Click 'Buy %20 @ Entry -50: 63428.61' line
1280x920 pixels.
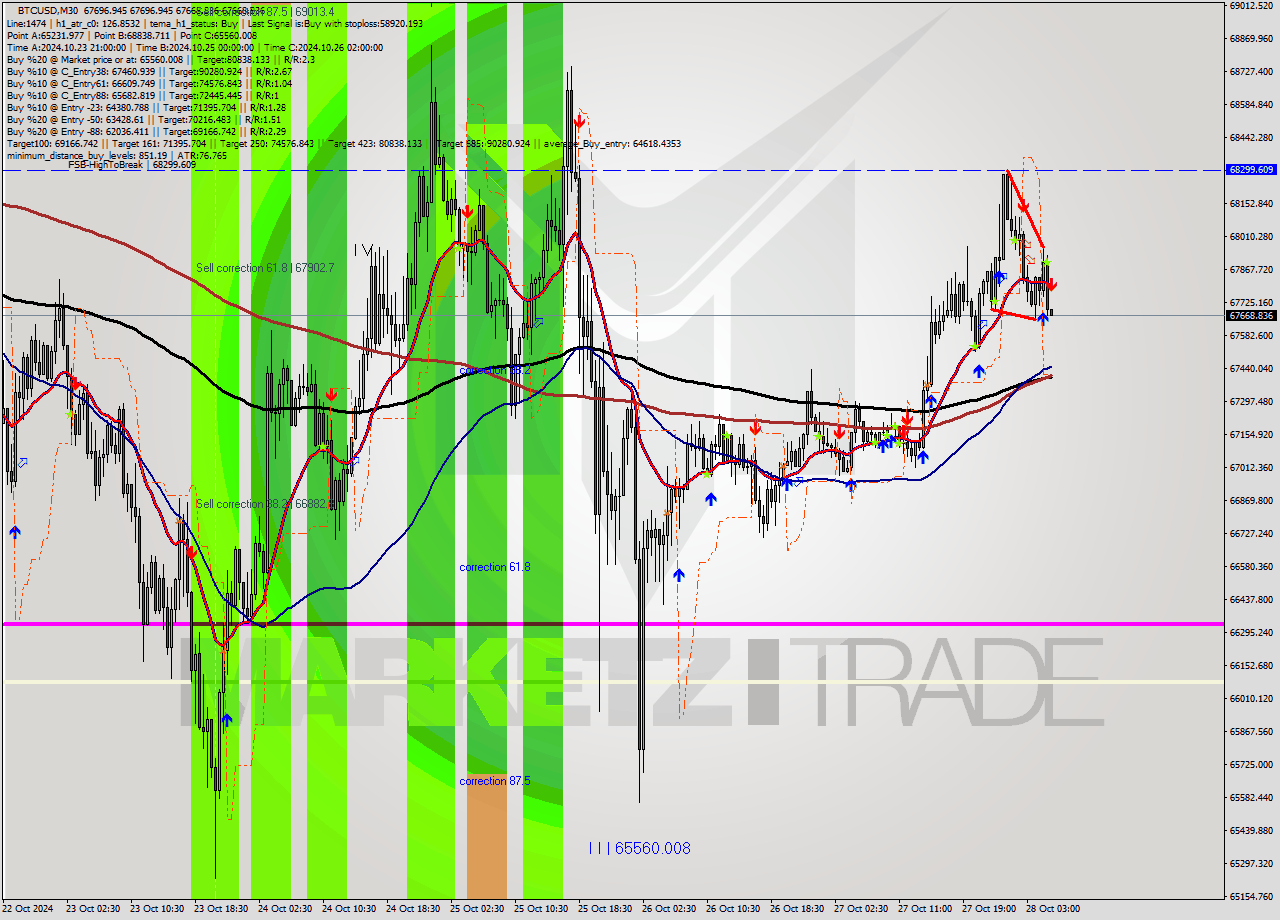click(x=75, y=119)
